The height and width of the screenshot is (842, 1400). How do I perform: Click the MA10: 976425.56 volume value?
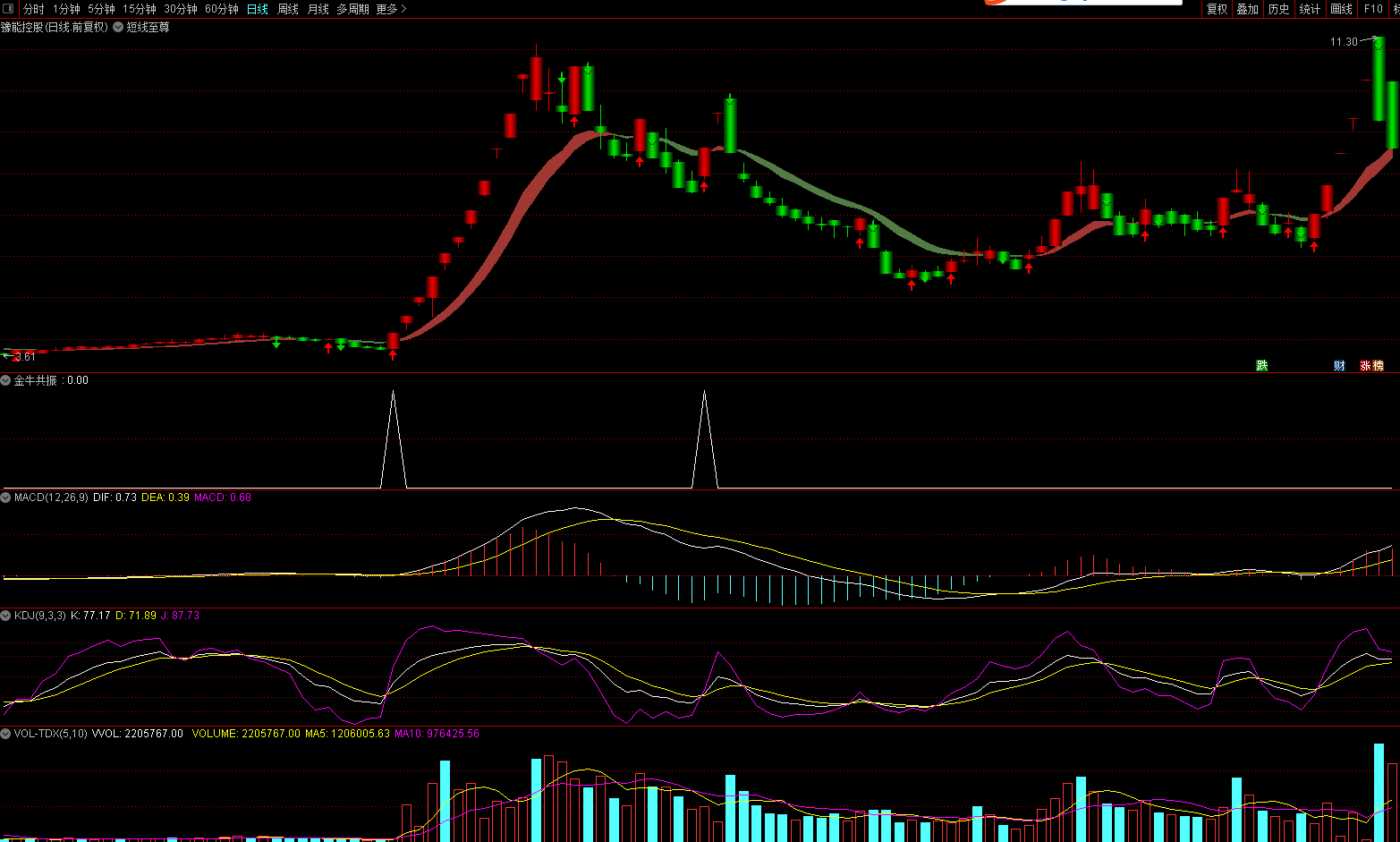437,734
